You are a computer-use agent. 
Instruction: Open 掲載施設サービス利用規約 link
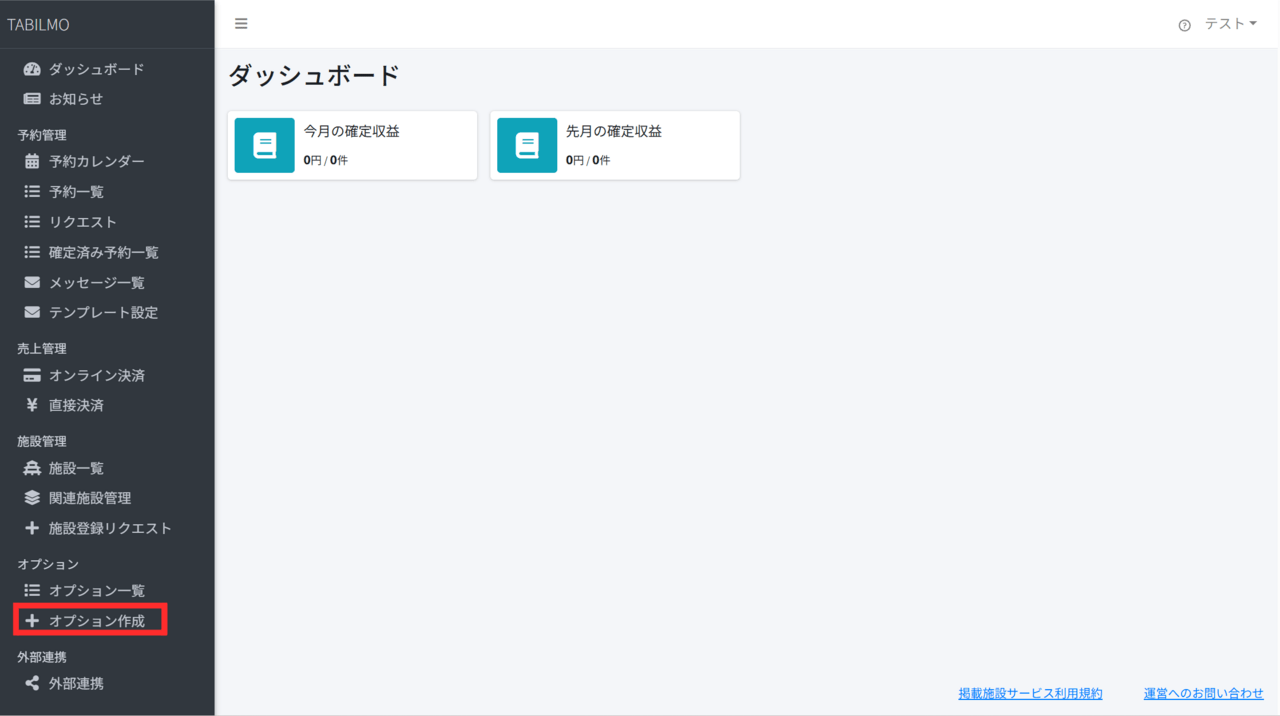(x=1030, y=693)
